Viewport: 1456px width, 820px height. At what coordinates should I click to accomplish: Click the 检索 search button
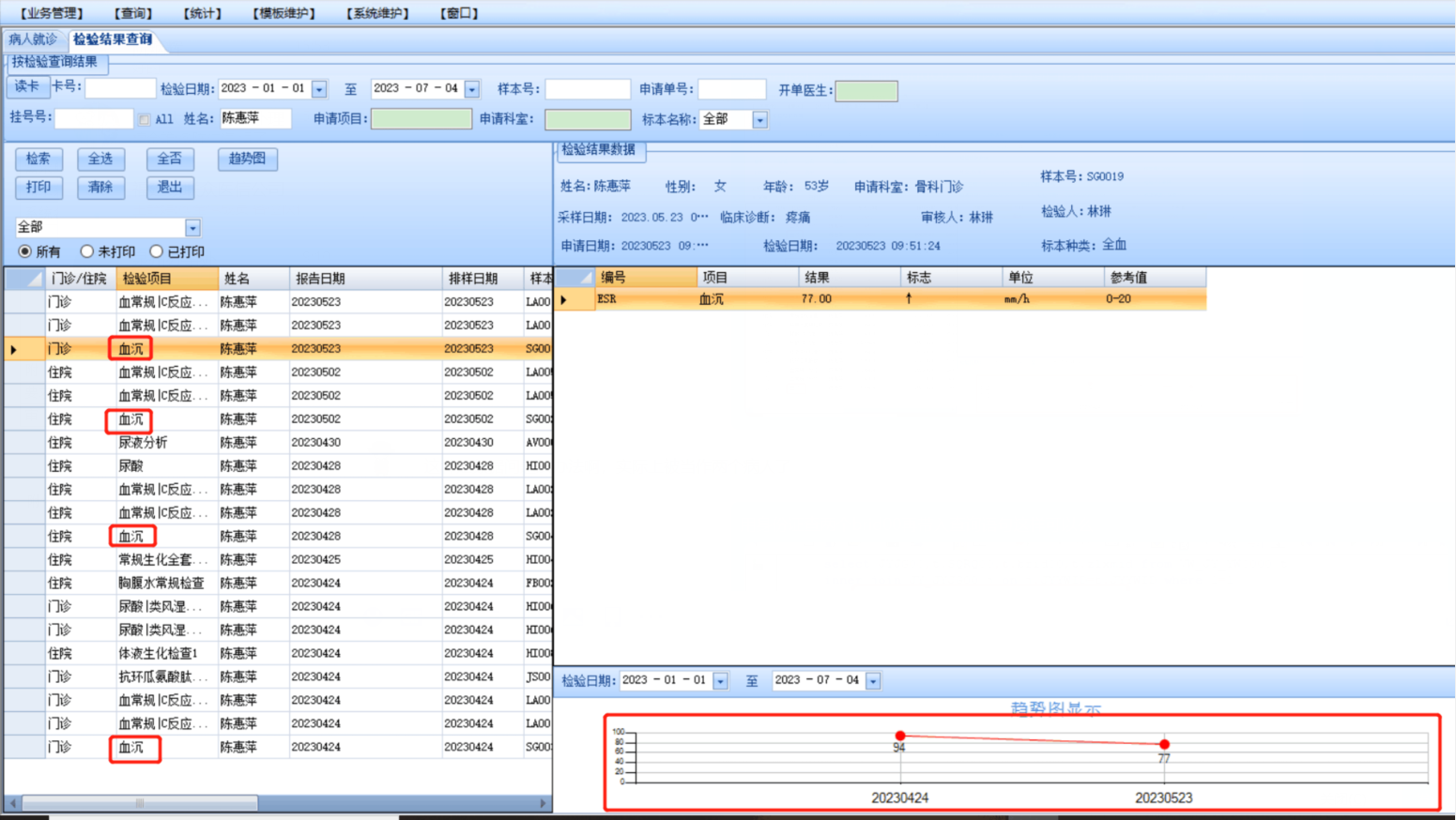coord(38,159)
